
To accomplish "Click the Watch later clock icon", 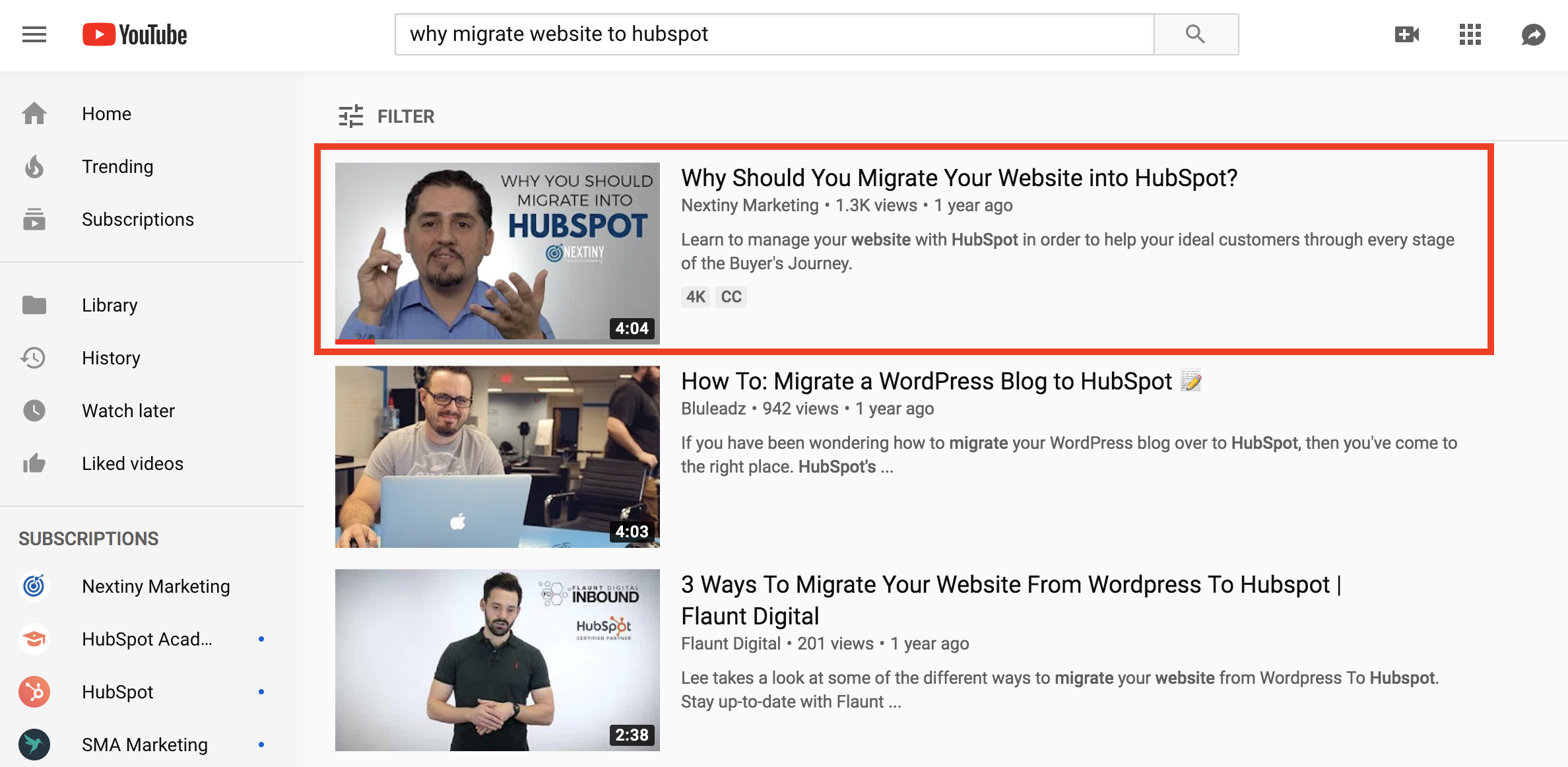I will 34,411.
